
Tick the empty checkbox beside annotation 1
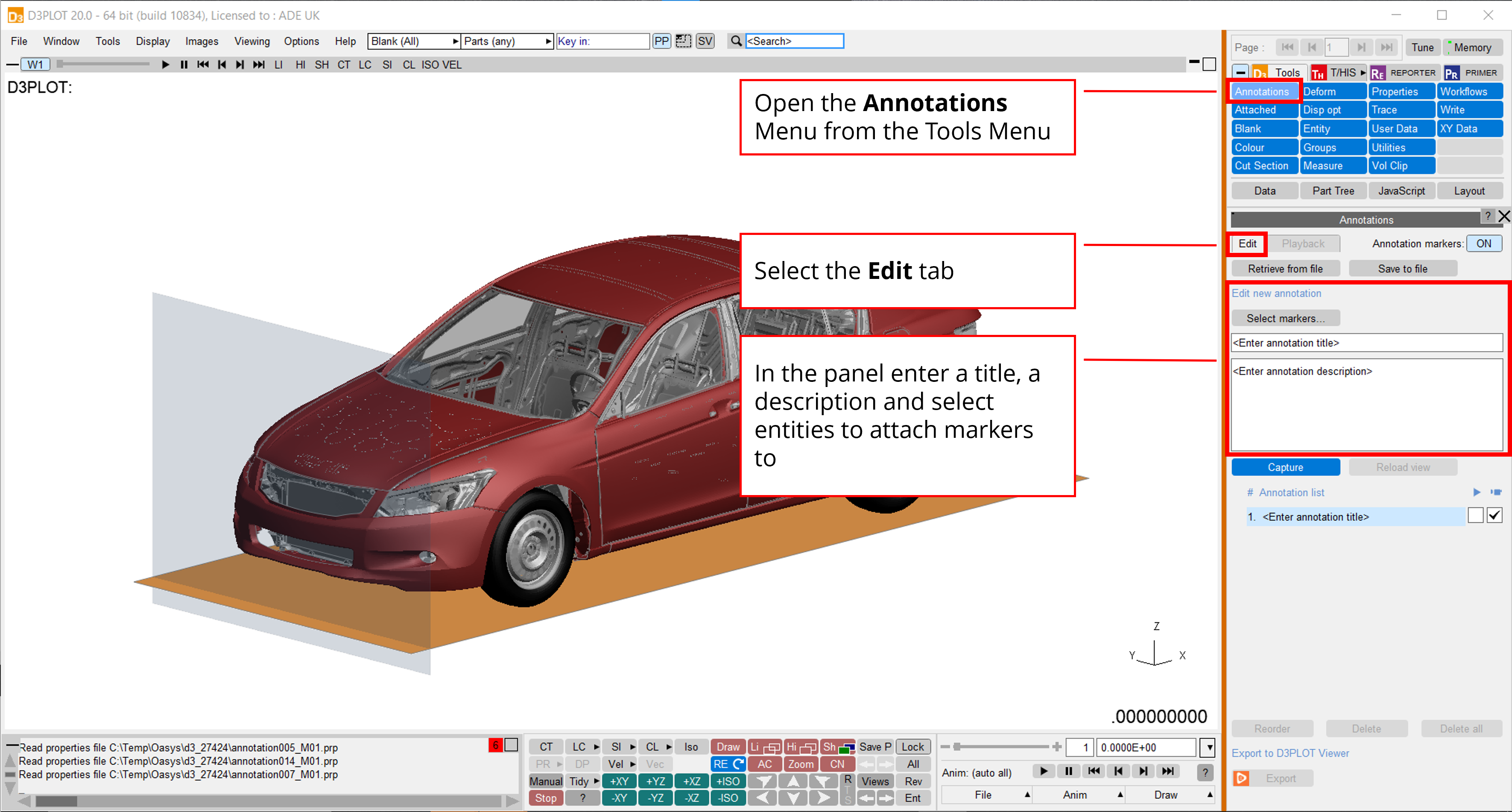click(x=1475, y=516)
